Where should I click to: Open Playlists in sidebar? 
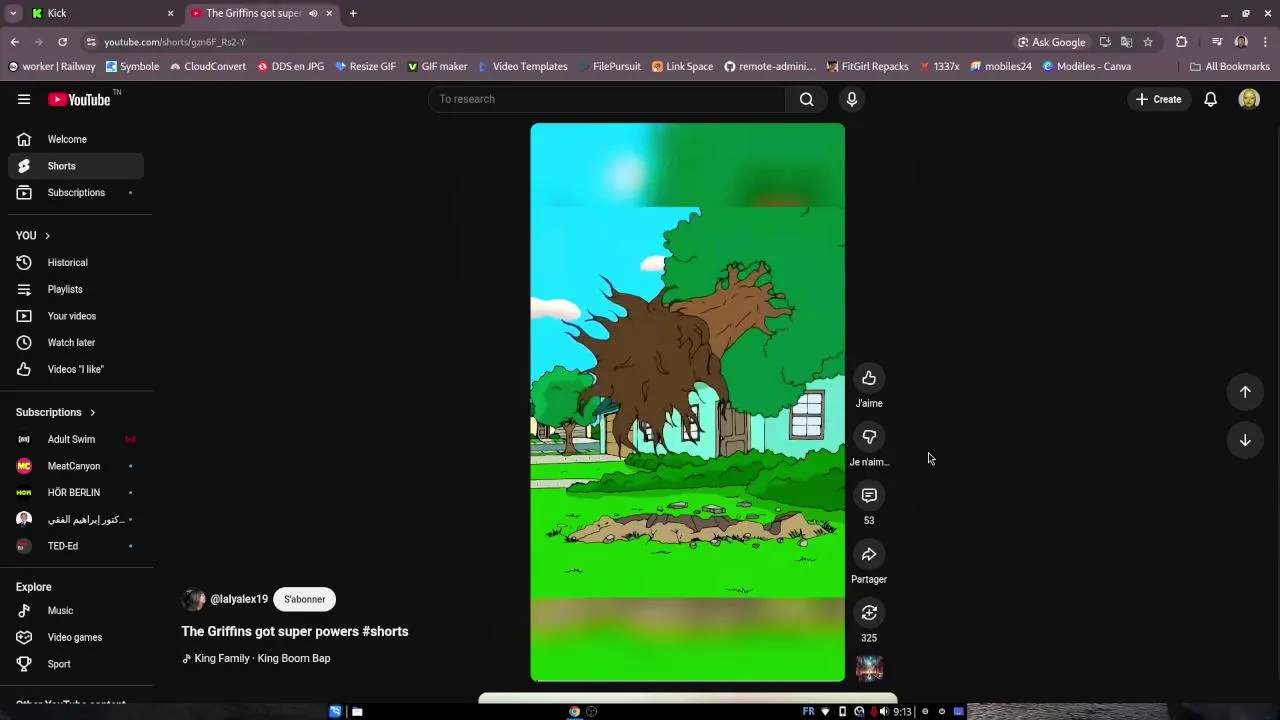76,289
